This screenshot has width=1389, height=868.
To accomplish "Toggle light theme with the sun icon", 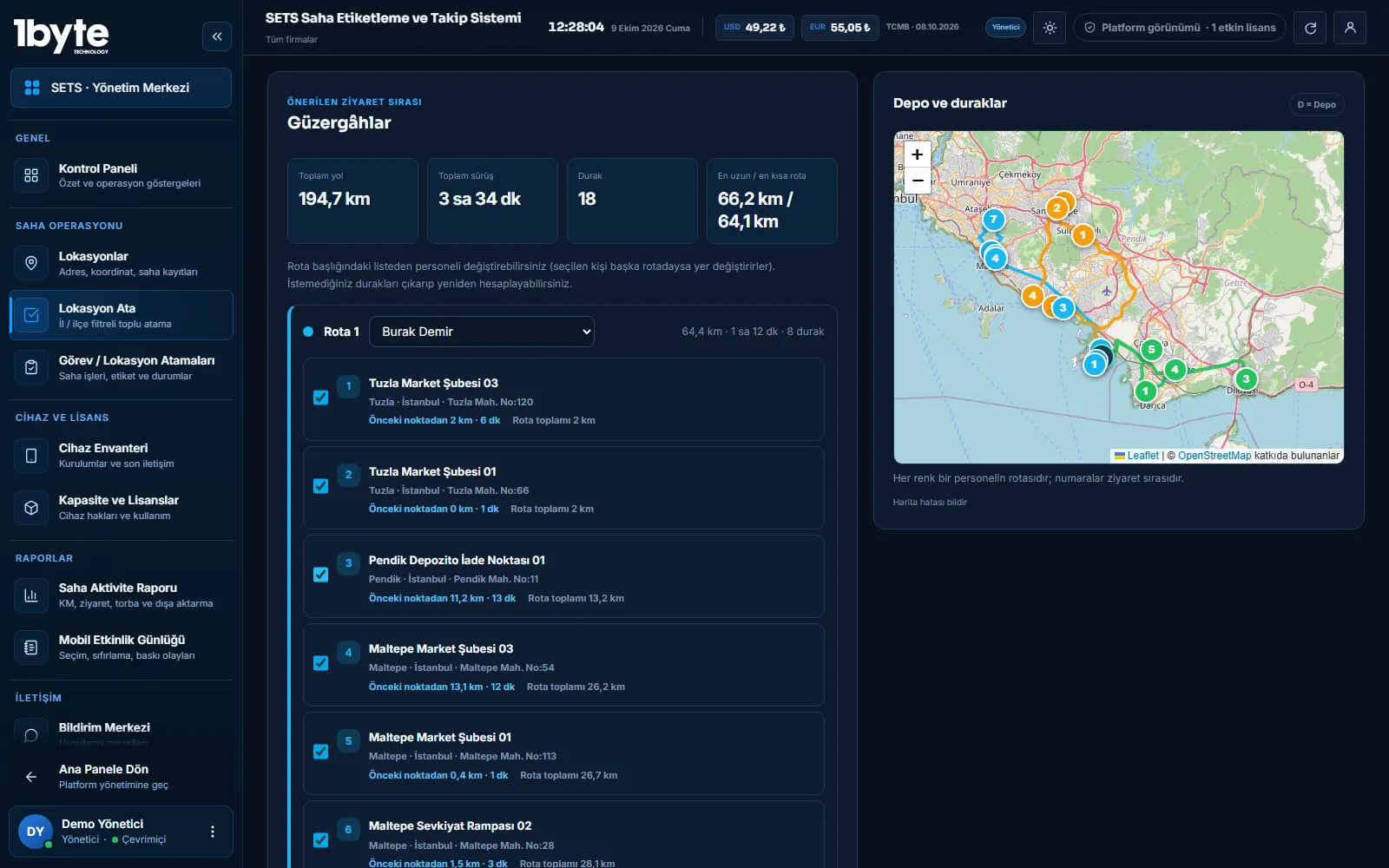I will click(1050, 28).
